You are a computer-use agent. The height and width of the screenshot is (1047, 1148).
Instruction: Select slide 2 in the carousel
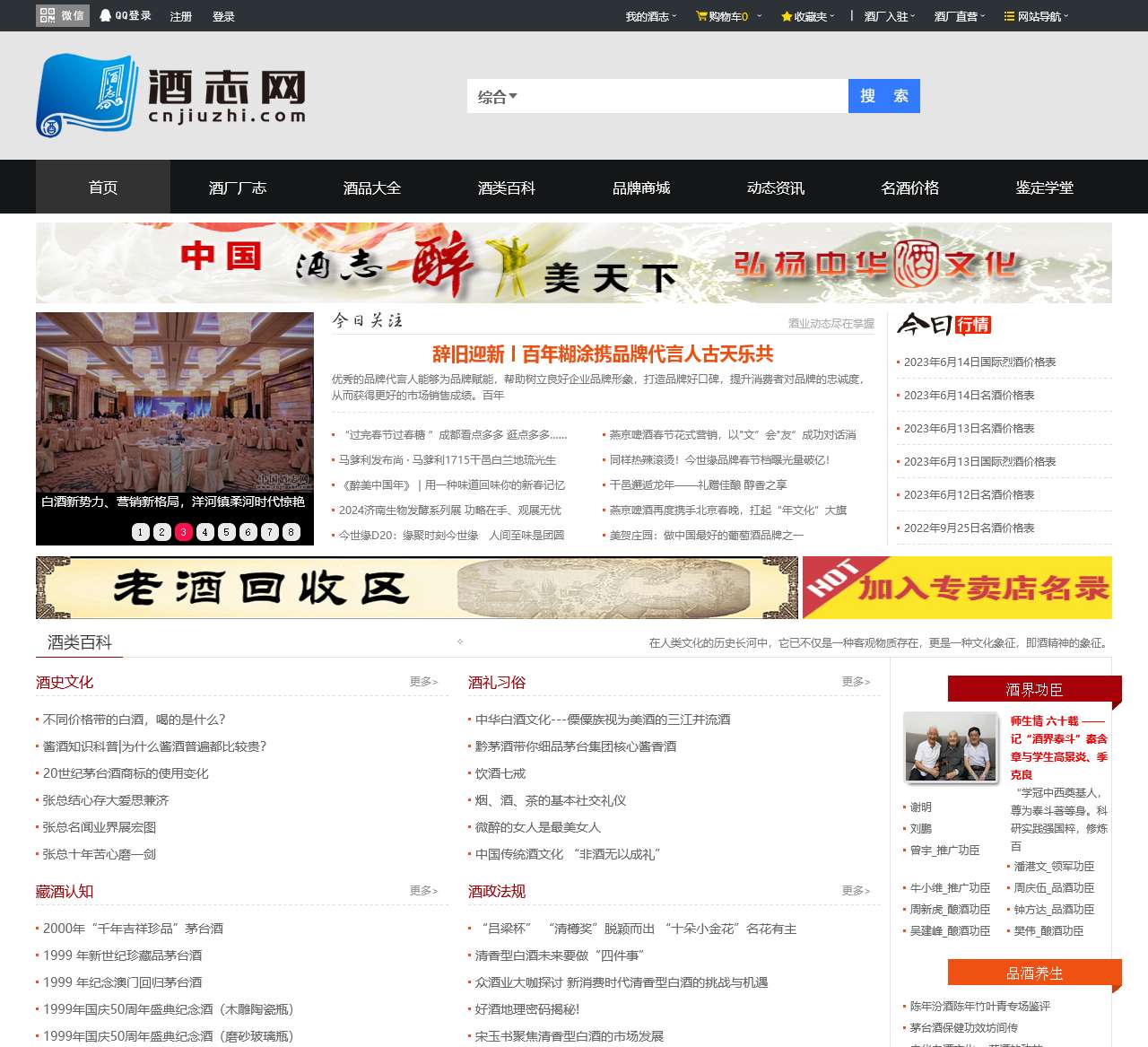[x=162, y=532]
